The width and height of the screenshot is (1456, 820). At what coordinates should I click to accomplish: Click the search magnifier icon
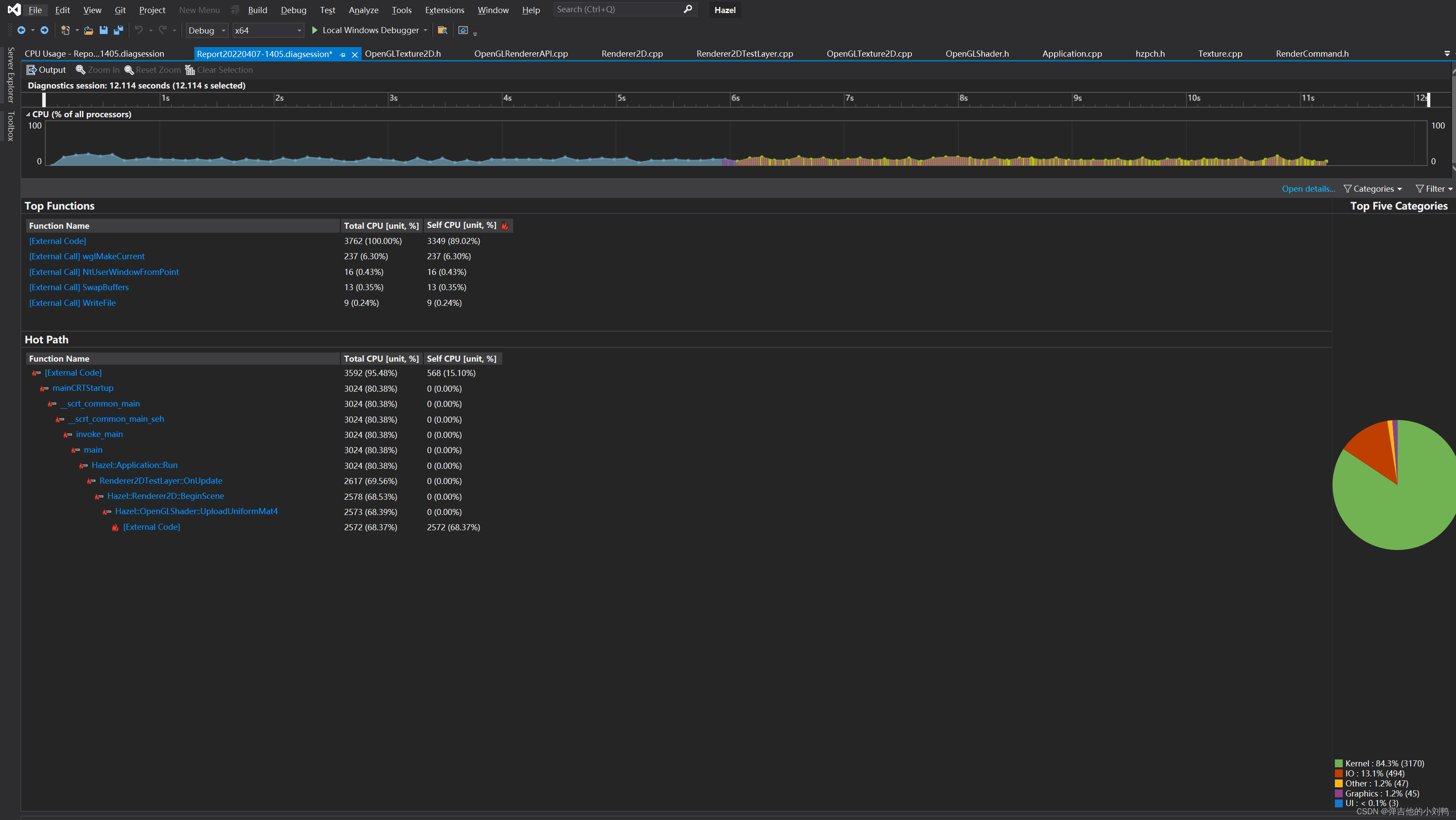[x=687, y=10]
